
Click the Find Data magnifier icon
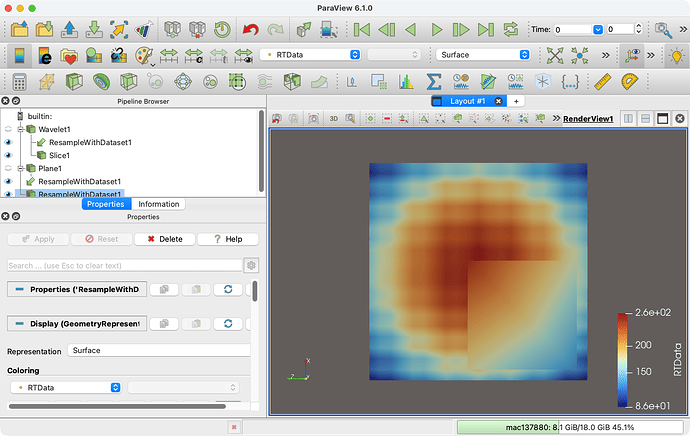(663, 30)
